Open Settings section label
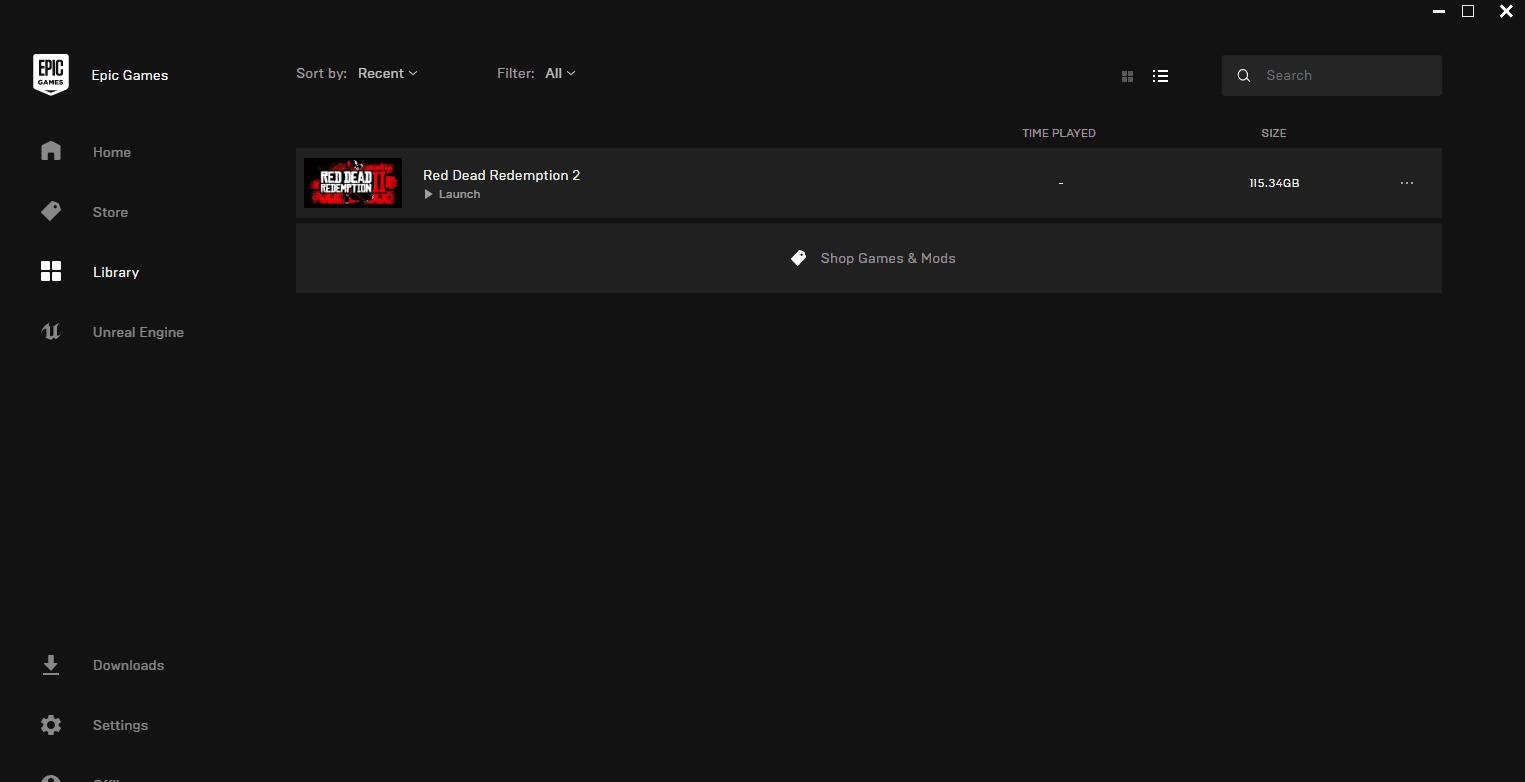 click(120, 725)
